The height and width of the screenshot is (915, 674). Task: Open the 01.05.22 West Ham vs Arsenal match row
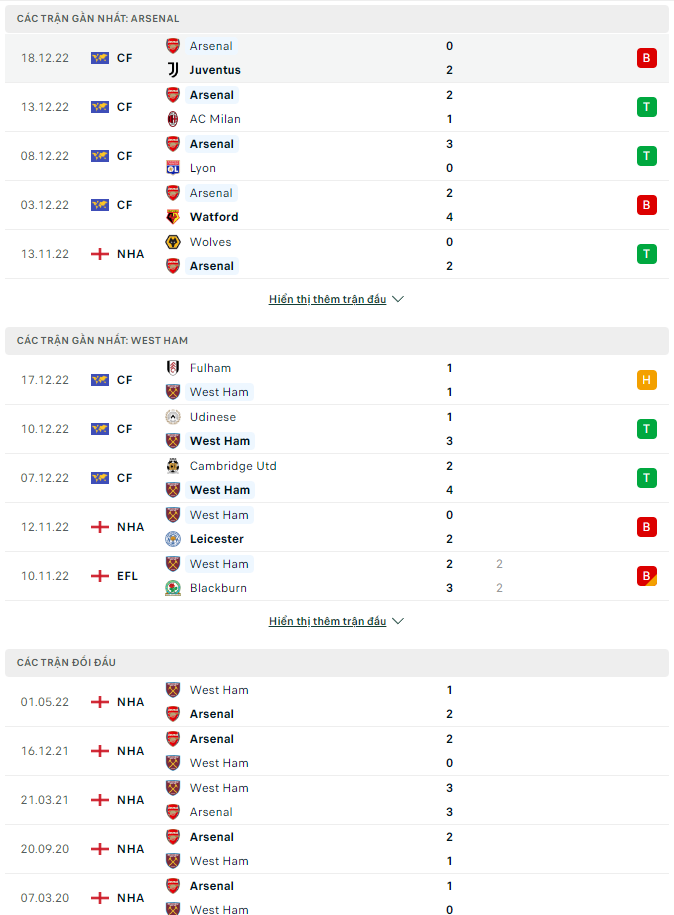(x=337, y=702)
